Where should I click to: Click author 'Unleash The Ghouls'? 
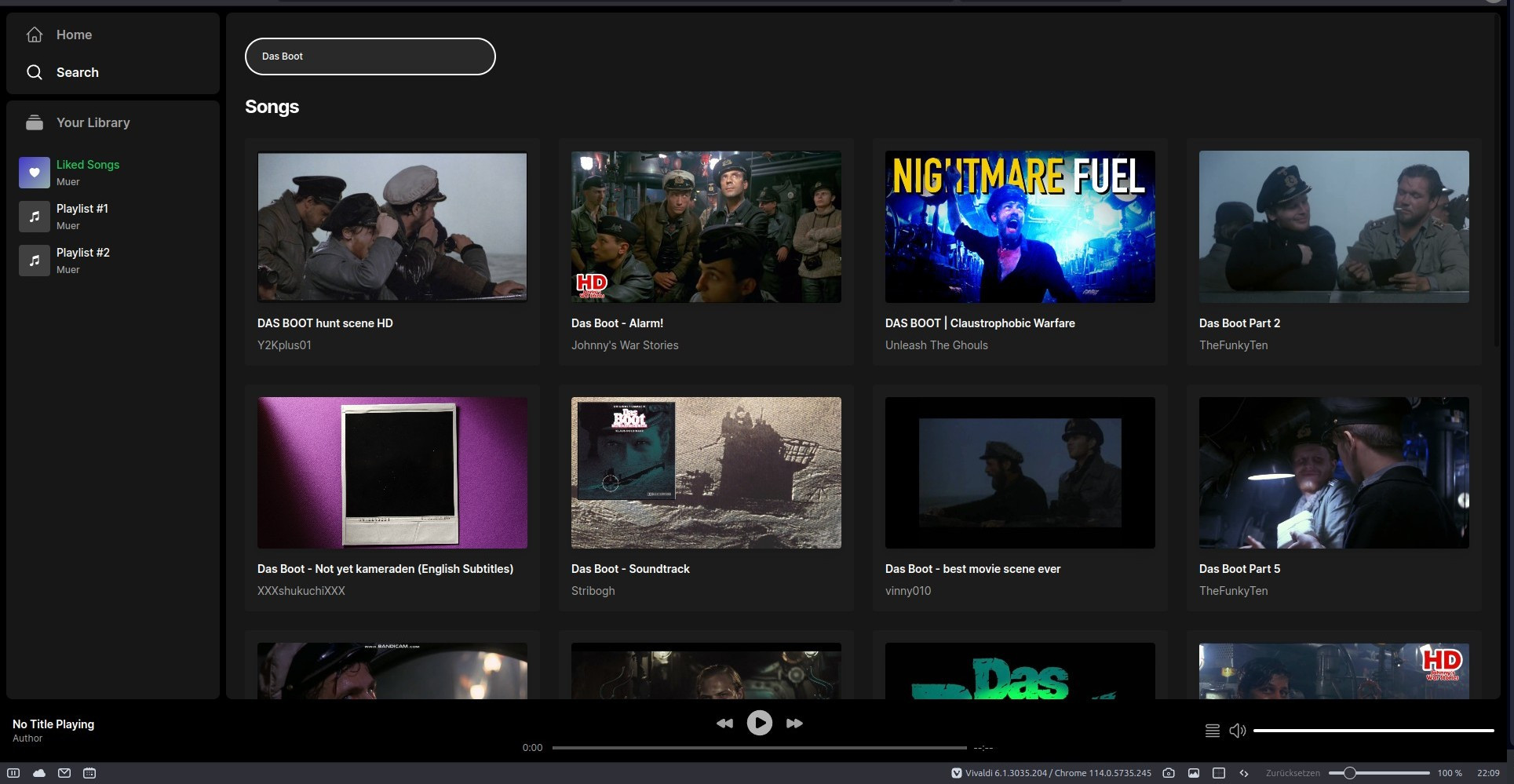tap(936, 345)
